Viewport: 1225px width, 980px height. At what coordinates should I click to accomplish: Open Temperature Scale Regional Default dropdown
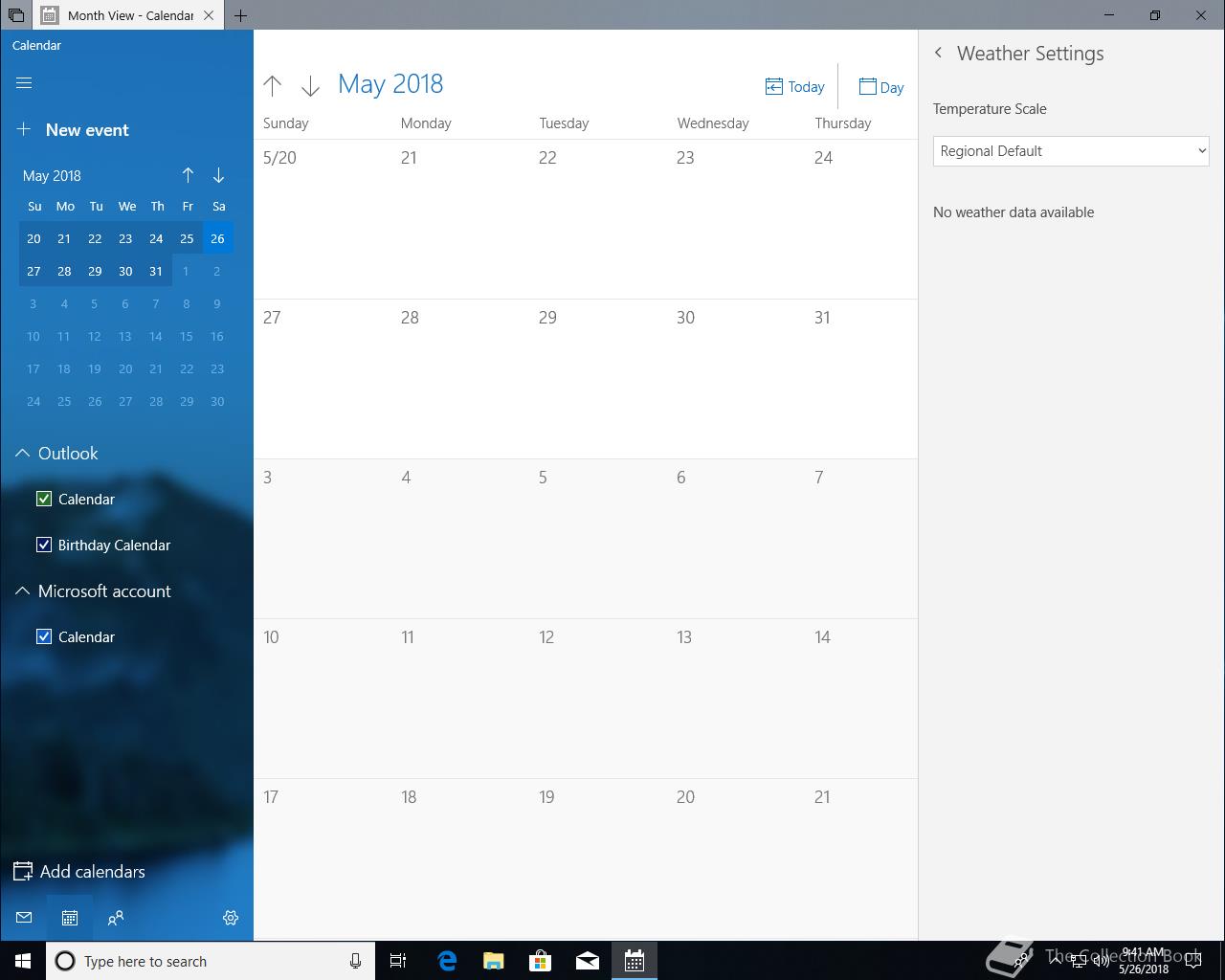(x=1071, y=151)
